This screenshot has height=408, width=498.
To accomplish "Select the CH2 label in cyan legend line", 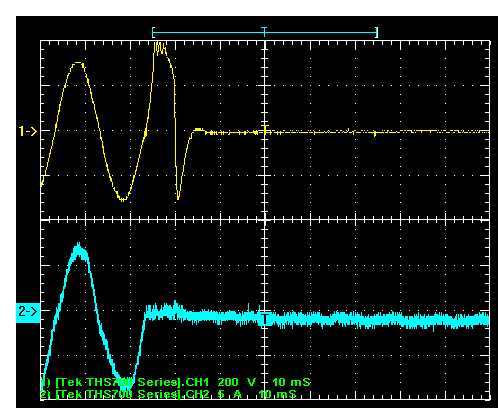I will pos(197,394).
